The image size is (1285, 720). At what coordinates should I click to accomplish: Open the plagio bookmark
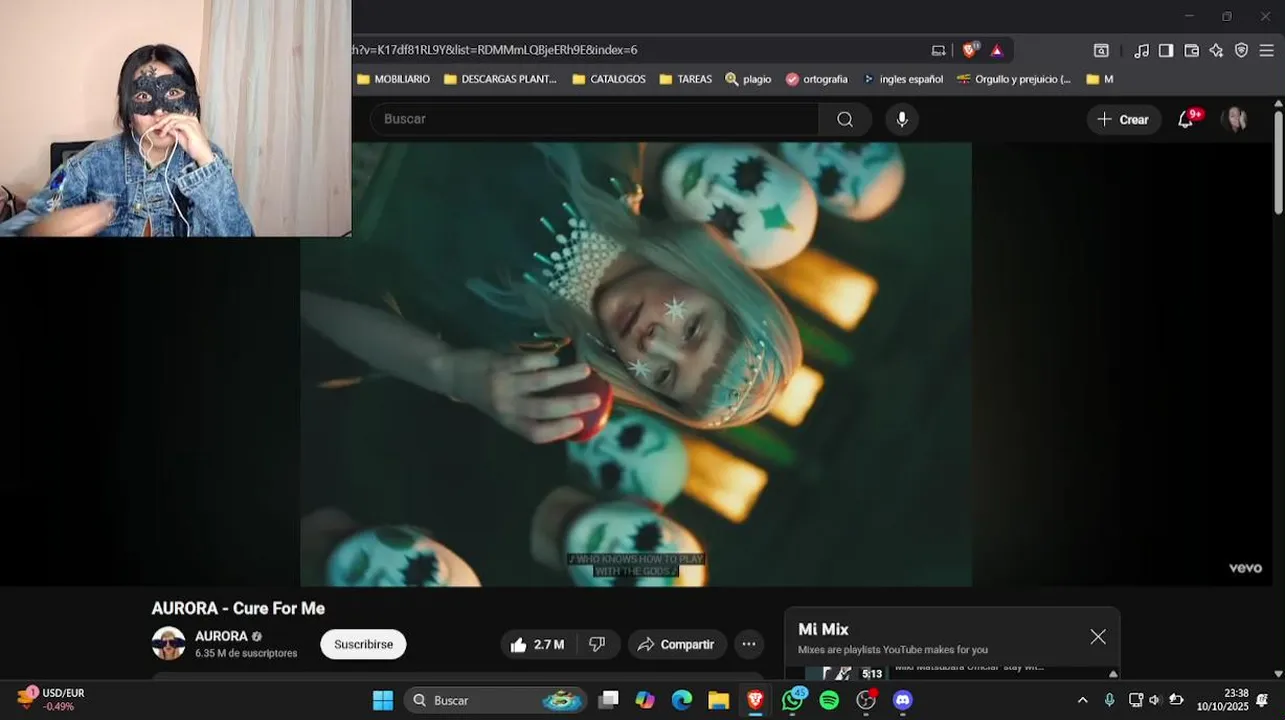click(x=748, y=79)
